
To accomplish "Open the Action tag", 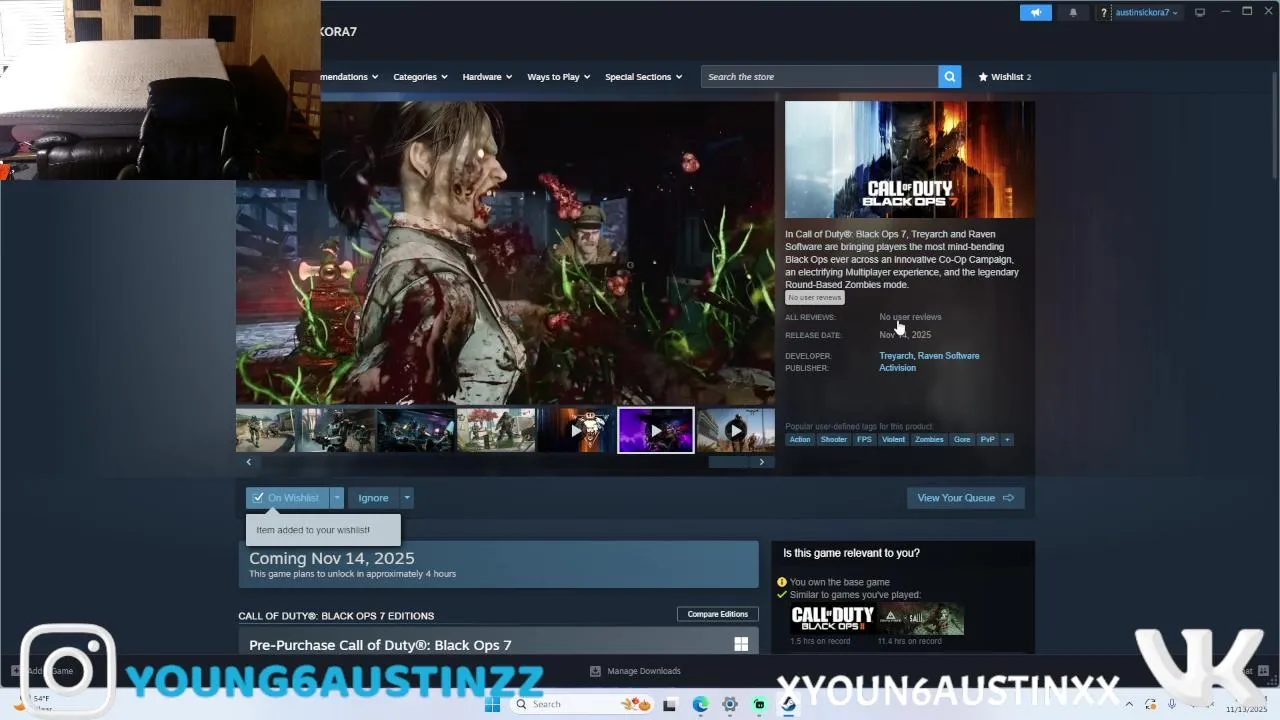I will [x=800, y=439].
